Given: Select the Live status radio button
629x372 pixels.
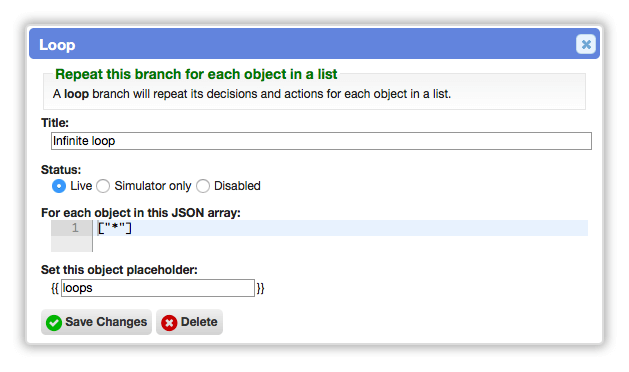Looking at the screenshot, I should point(59,186).
